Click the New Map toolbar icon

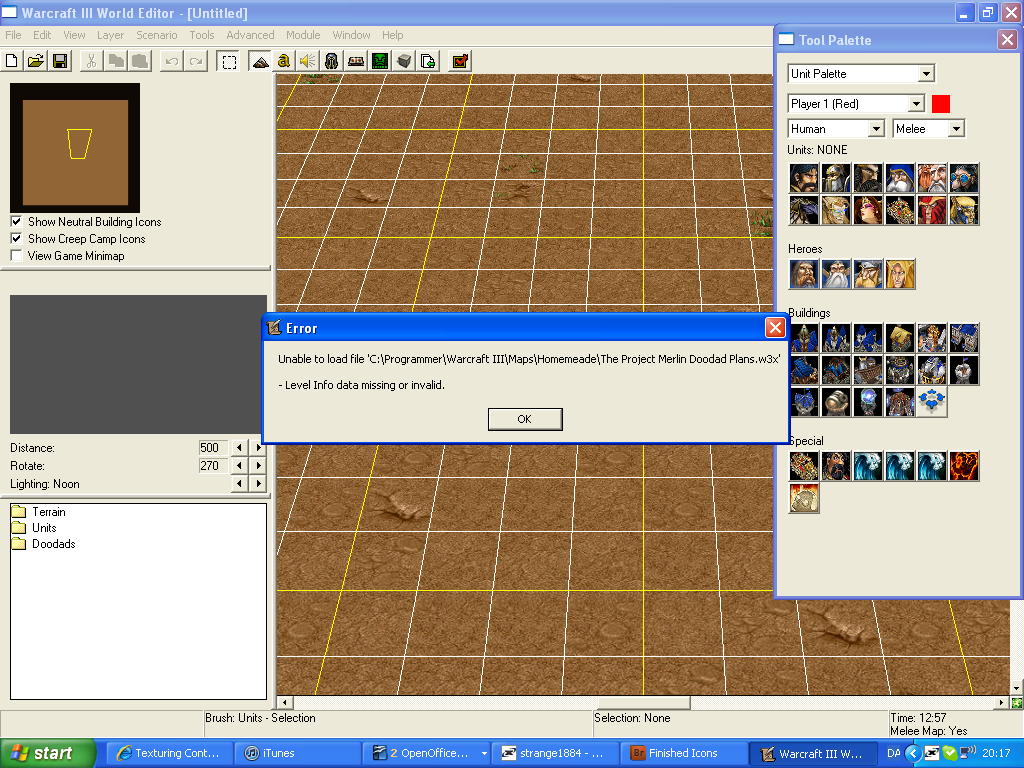tap(12, 61)
